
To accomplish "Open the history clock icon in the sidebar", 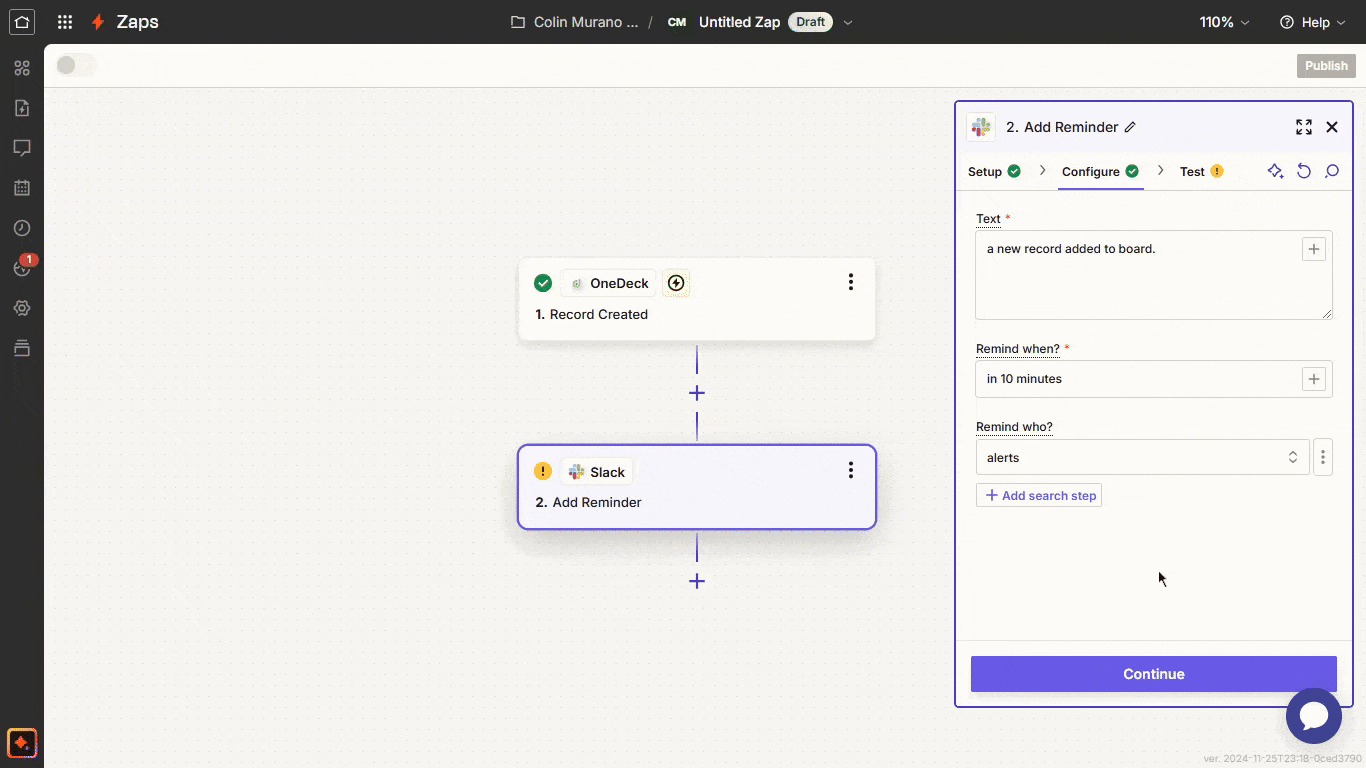I will point(22,228).
